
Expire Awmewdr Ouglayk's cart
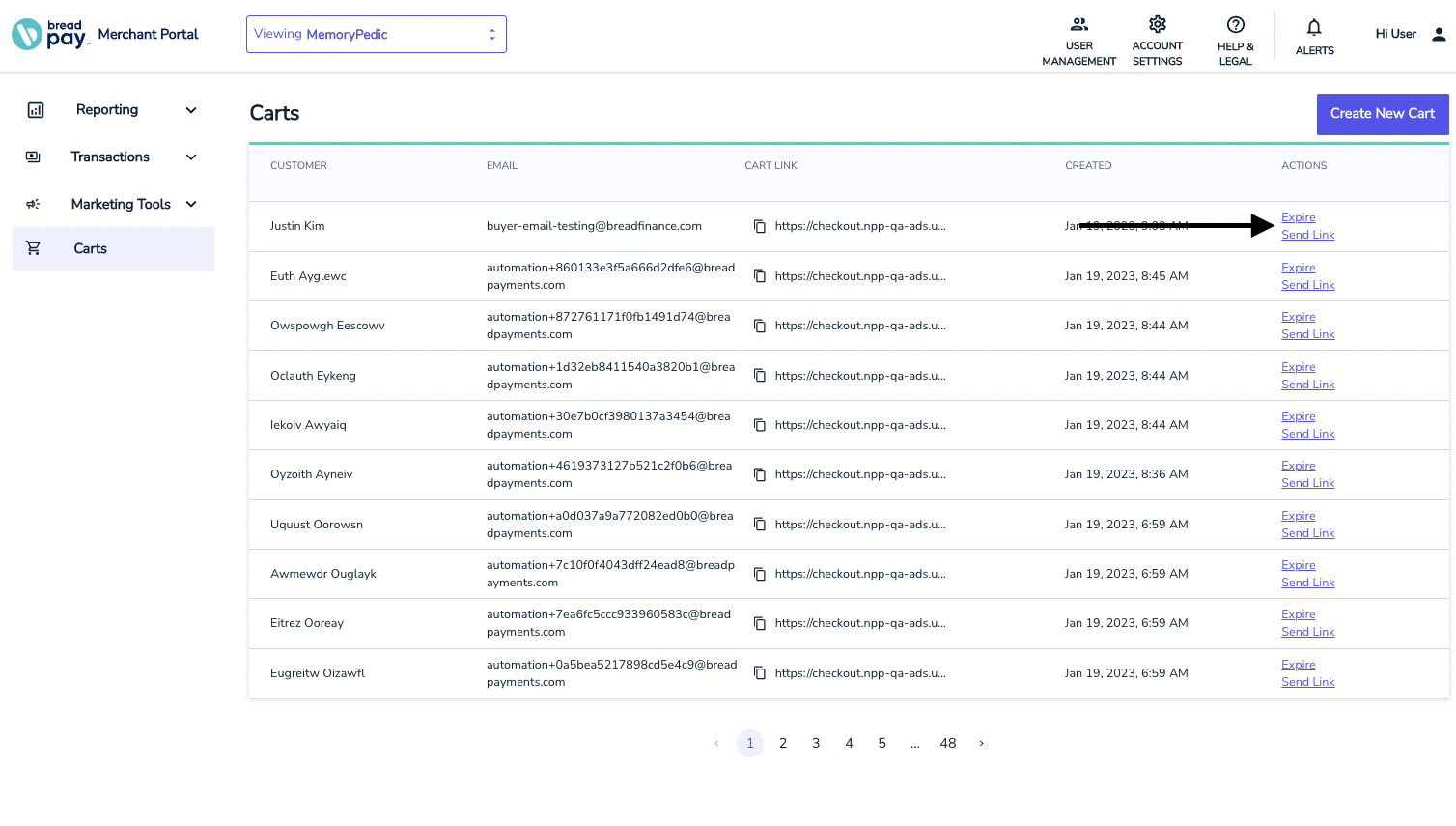click(1298, 565)
